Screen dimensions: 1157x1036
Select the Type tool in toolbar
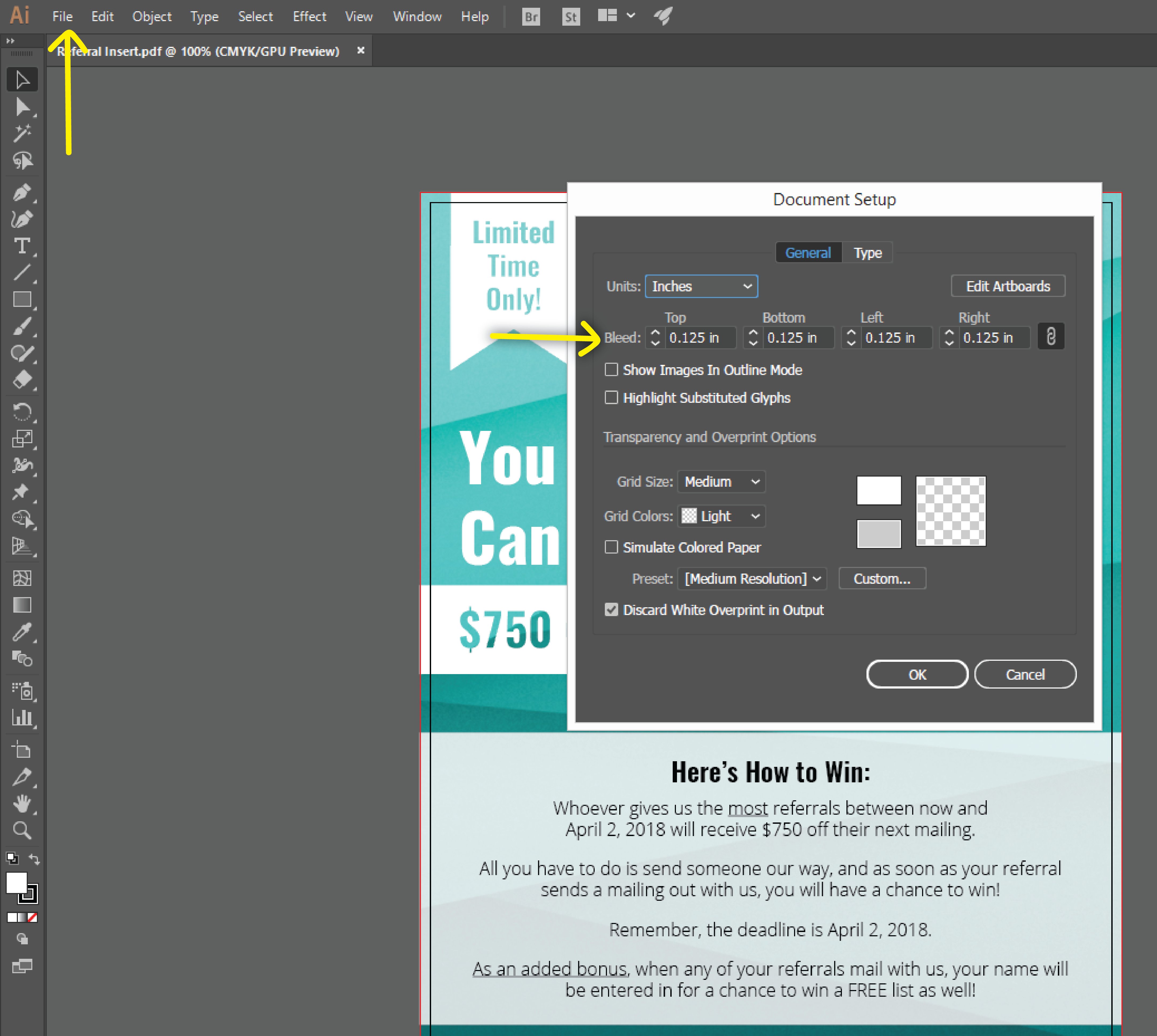(x=22, y=246)
